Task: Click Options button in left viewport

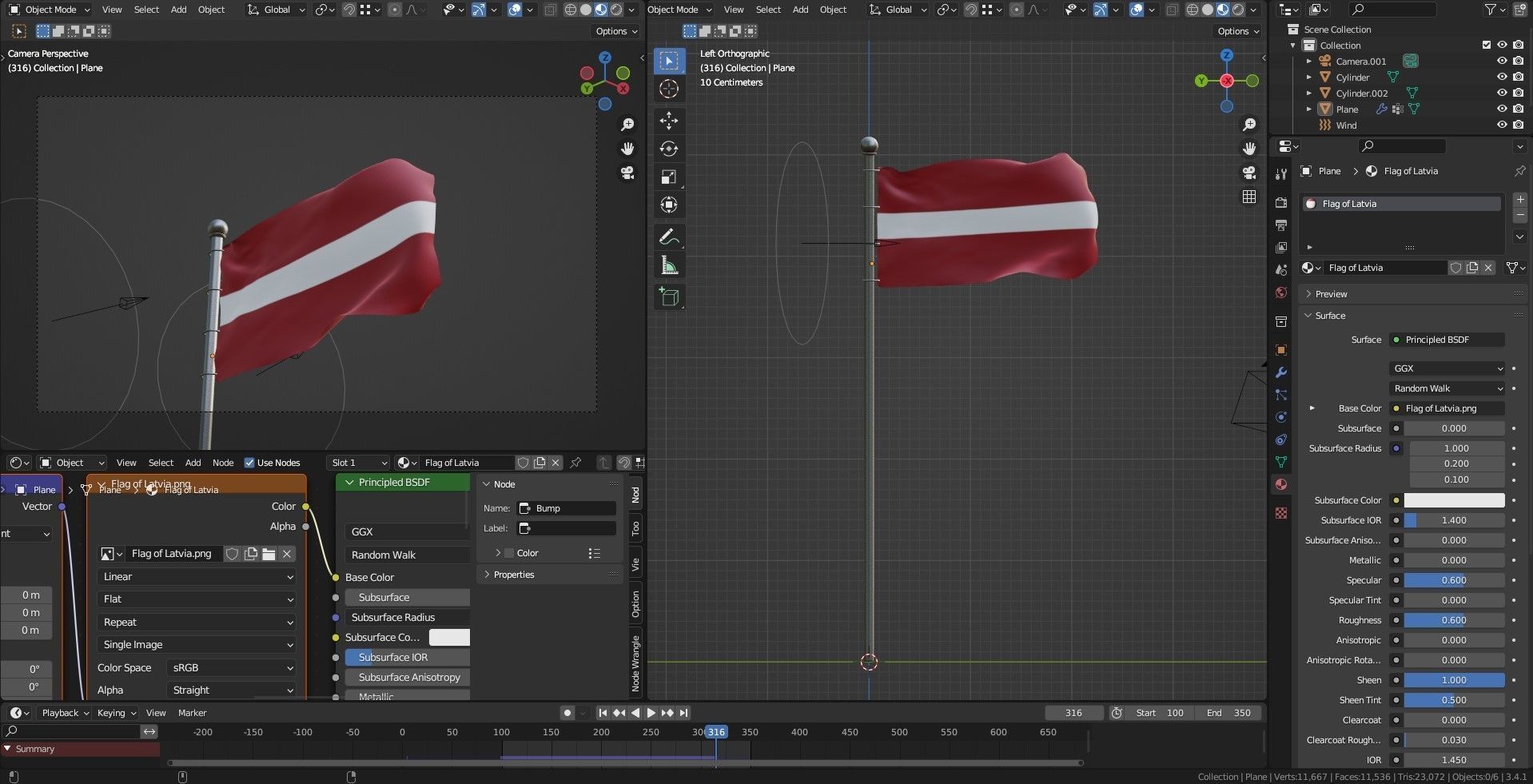Action: pos(616,31)
